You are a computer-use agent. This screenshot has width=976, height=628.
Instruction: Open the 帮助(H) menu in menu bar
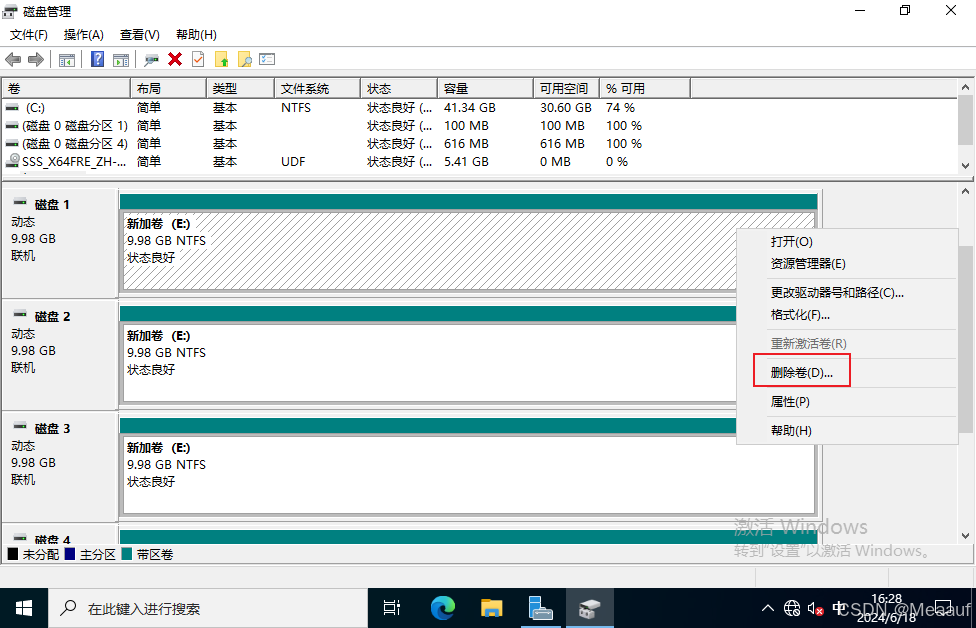click(196, 35)
